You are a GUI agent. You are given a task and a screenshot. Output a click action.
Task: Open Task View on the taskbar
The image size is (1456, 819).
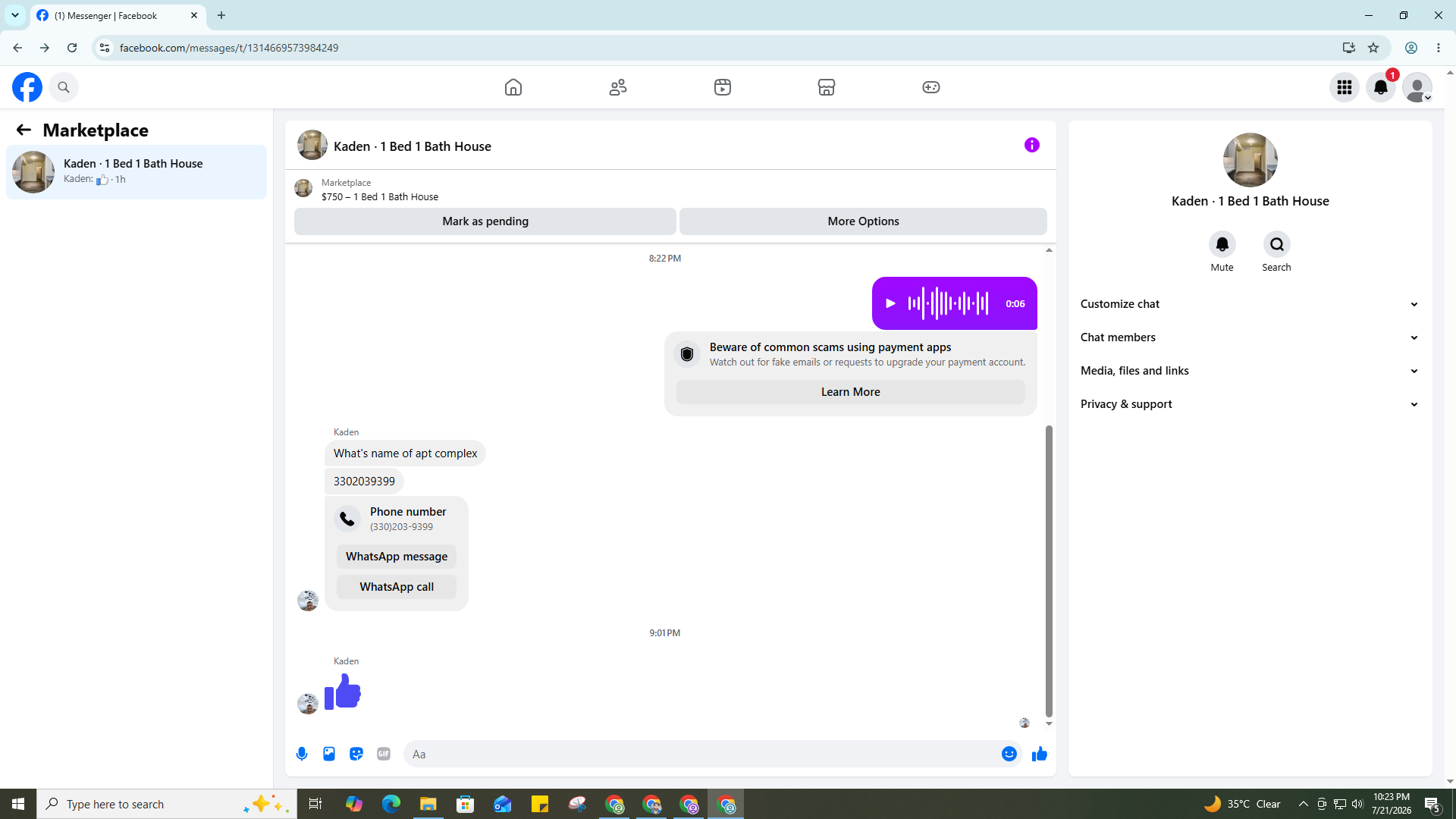pyautogui.click(x=315, y=804)
